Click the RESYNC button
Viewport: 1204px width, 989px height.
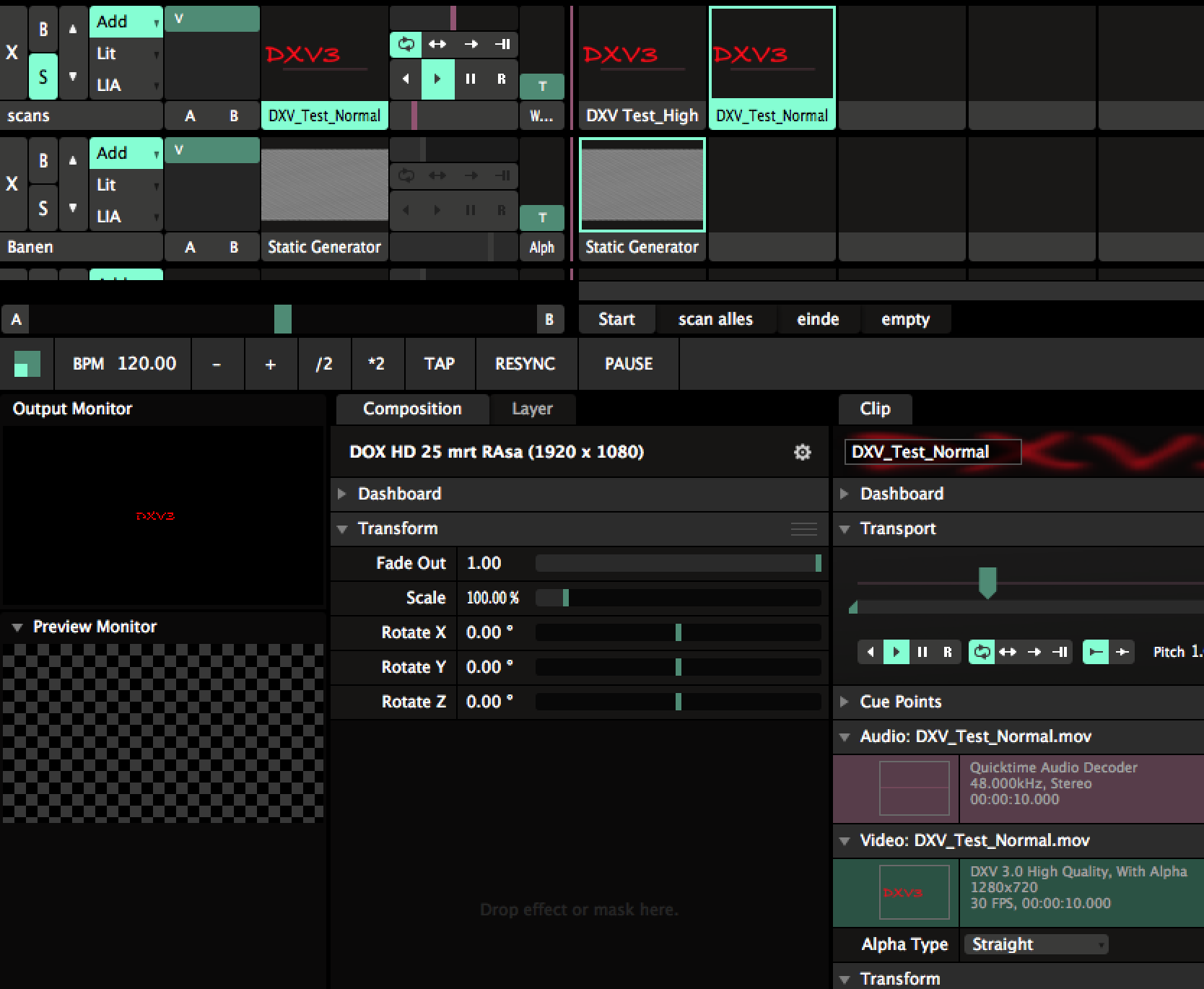525,364
